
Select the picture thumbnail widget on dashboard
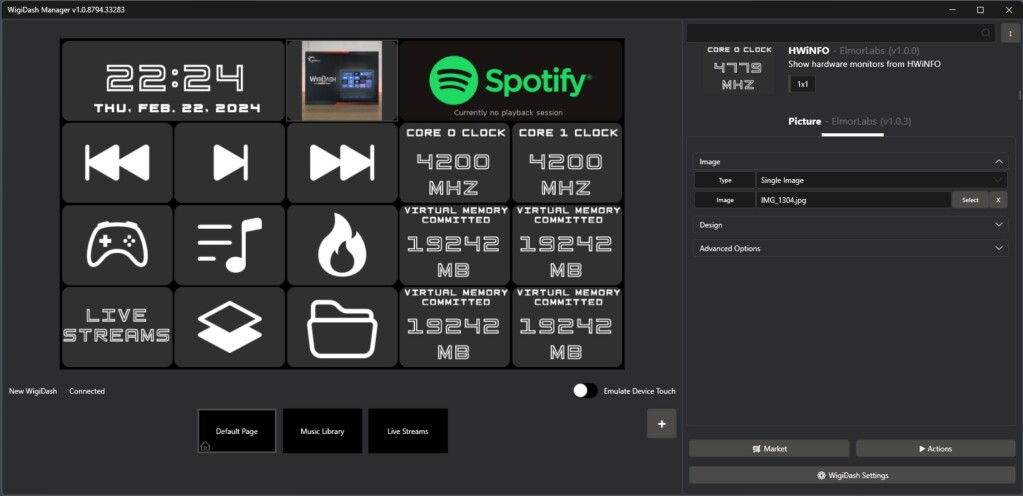tap(342, 80)
